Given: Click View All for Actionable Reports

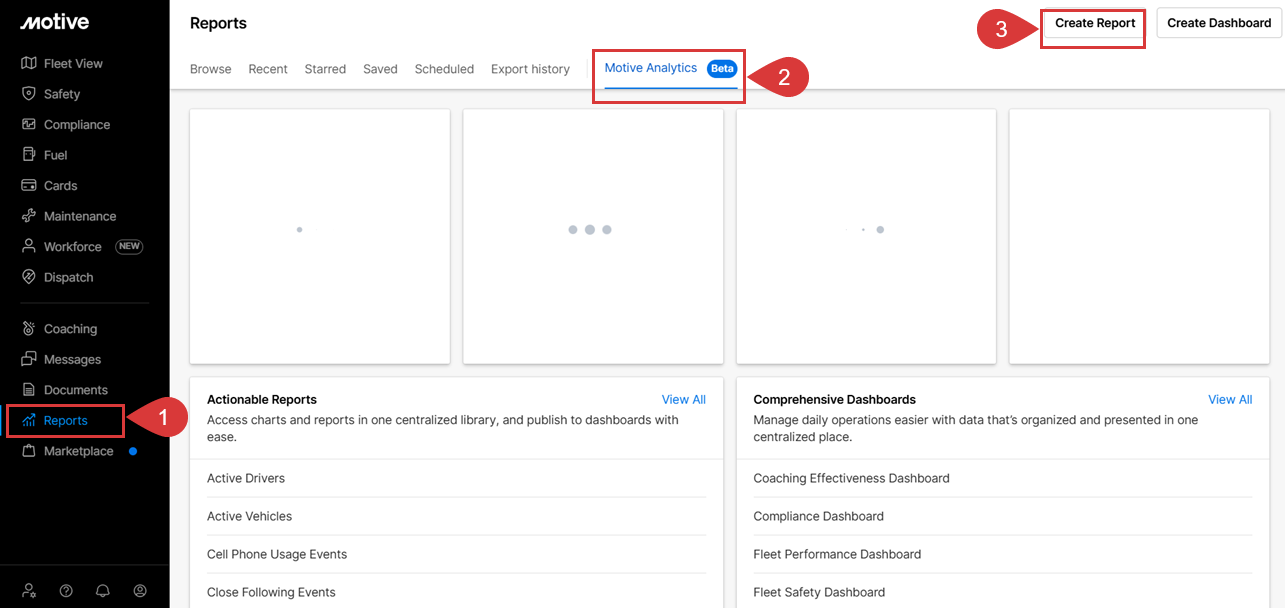Looking at the screenshot, I should click(684, 399).
